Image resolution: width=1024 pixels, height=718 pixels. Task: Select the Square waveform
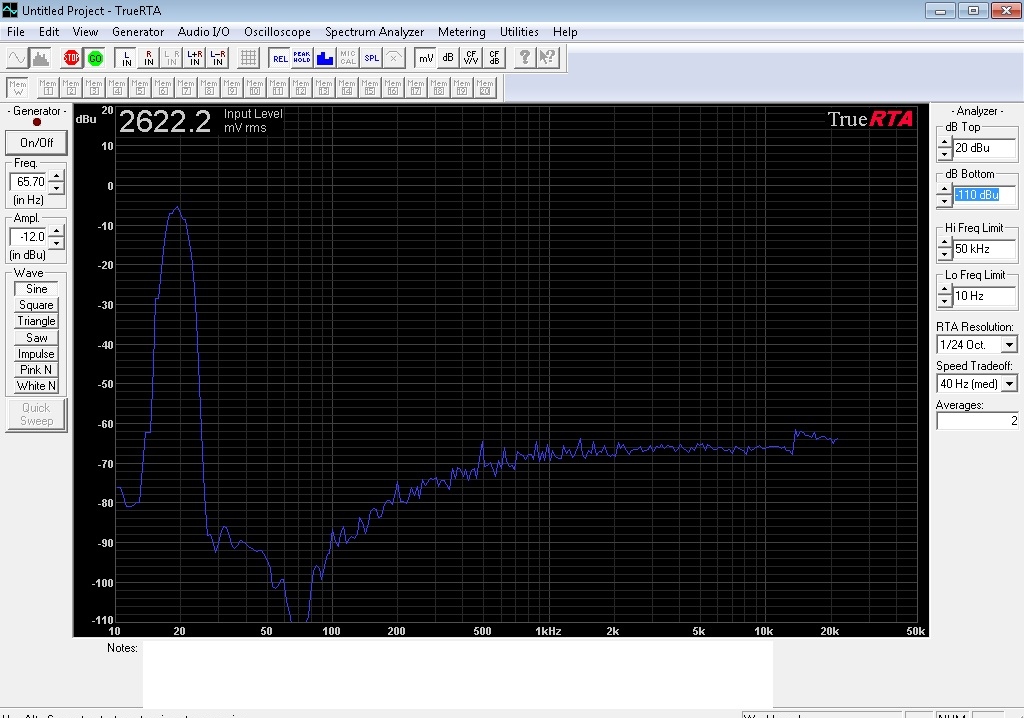36,305
